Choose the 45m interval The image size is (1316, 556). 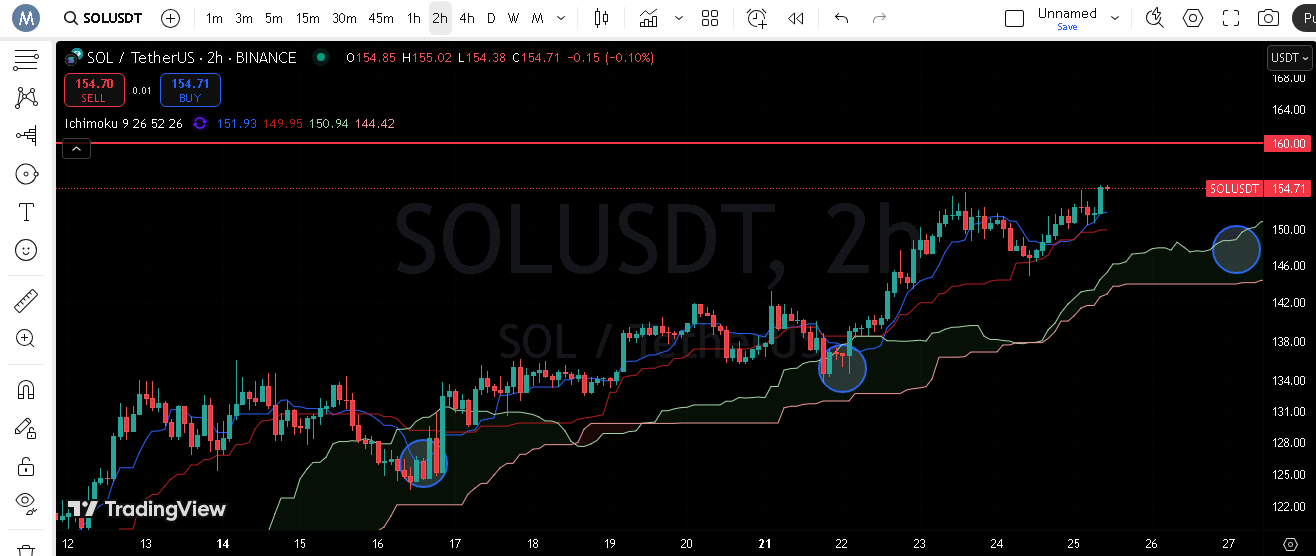381,18
